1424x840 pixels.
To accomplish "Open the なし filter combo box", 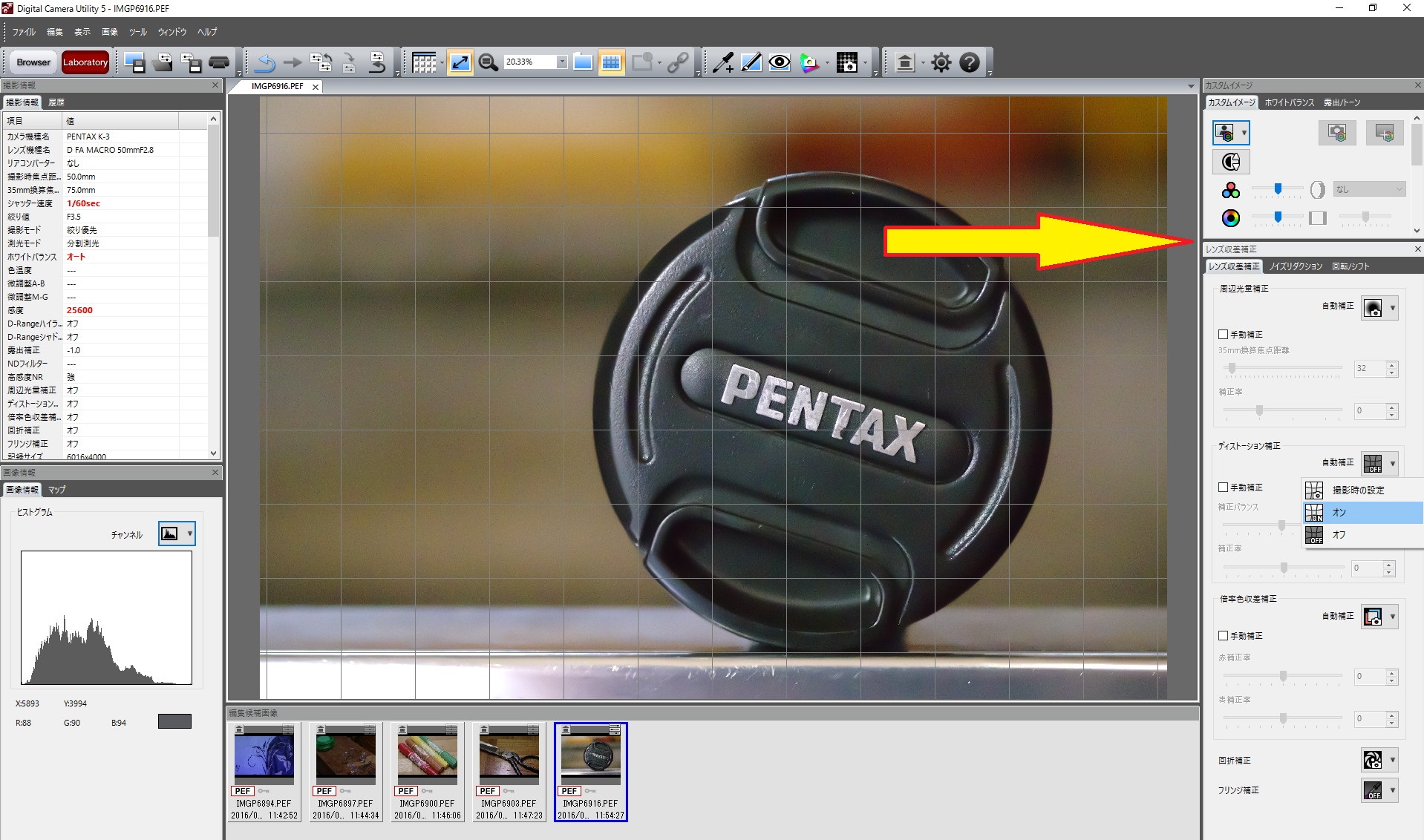I will [1369, 189].
